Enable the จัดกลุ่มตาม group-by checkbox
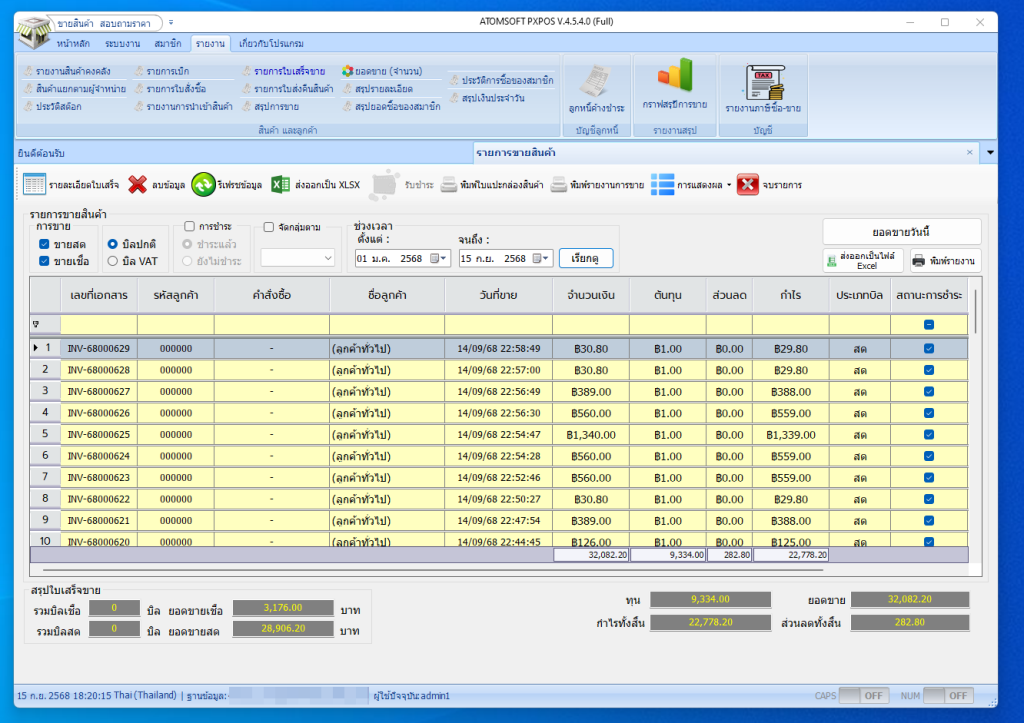The height and width of the screenshot is (723, 1024). click(x=268, y=227)
